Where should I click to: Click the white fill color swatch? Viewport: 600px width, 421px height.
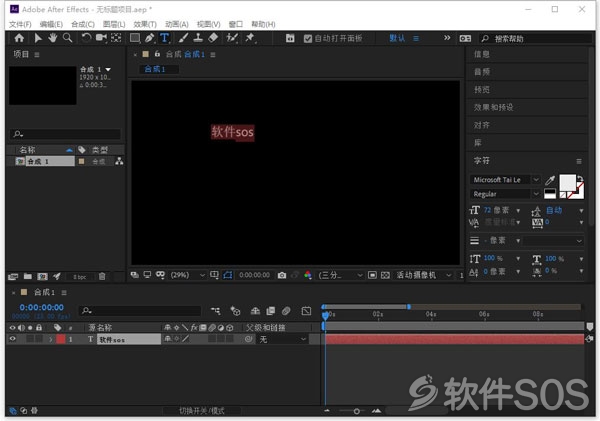(x=567, y=183)
